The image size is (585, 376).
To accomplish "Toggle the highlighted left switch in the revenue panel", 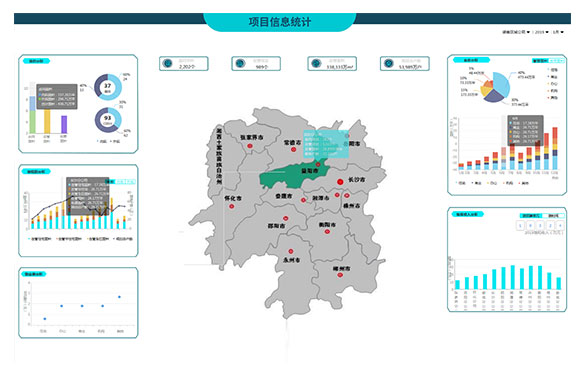I will (x=531, y=216).
